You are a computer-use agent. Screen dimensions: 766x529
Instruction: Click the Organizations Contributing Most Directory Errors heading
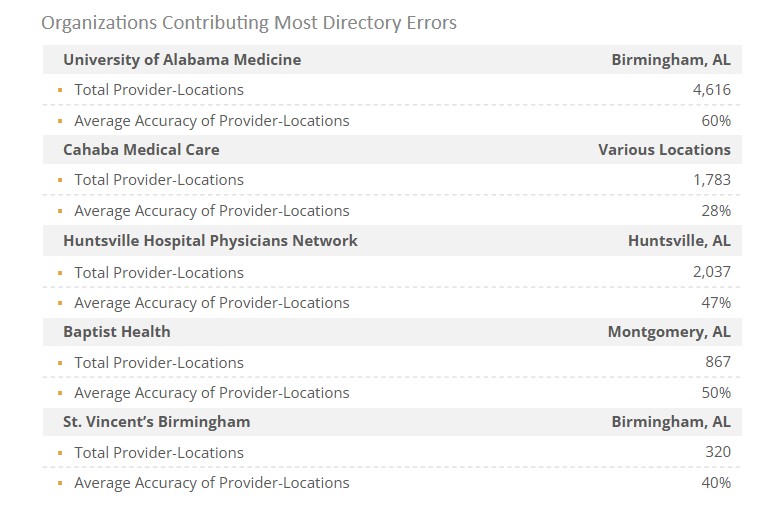coord(249,22)
